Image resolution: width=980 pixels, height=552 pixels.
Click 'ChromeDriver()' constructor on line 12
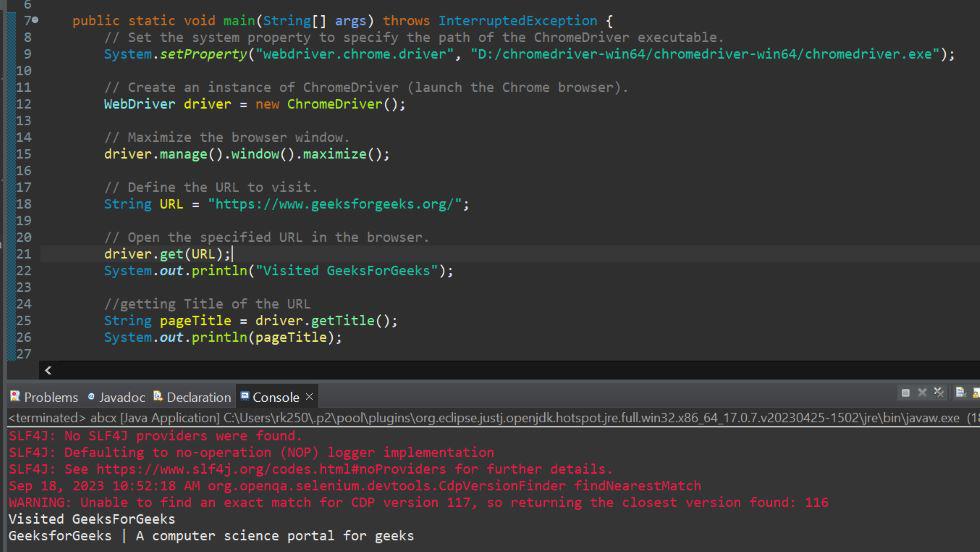coord(342,104)
